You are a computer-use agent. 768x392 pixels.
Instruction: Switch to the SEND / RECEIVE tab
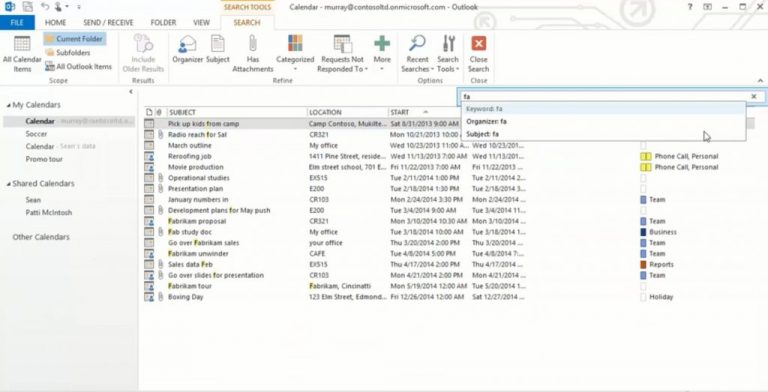click(x=108, y=23)
